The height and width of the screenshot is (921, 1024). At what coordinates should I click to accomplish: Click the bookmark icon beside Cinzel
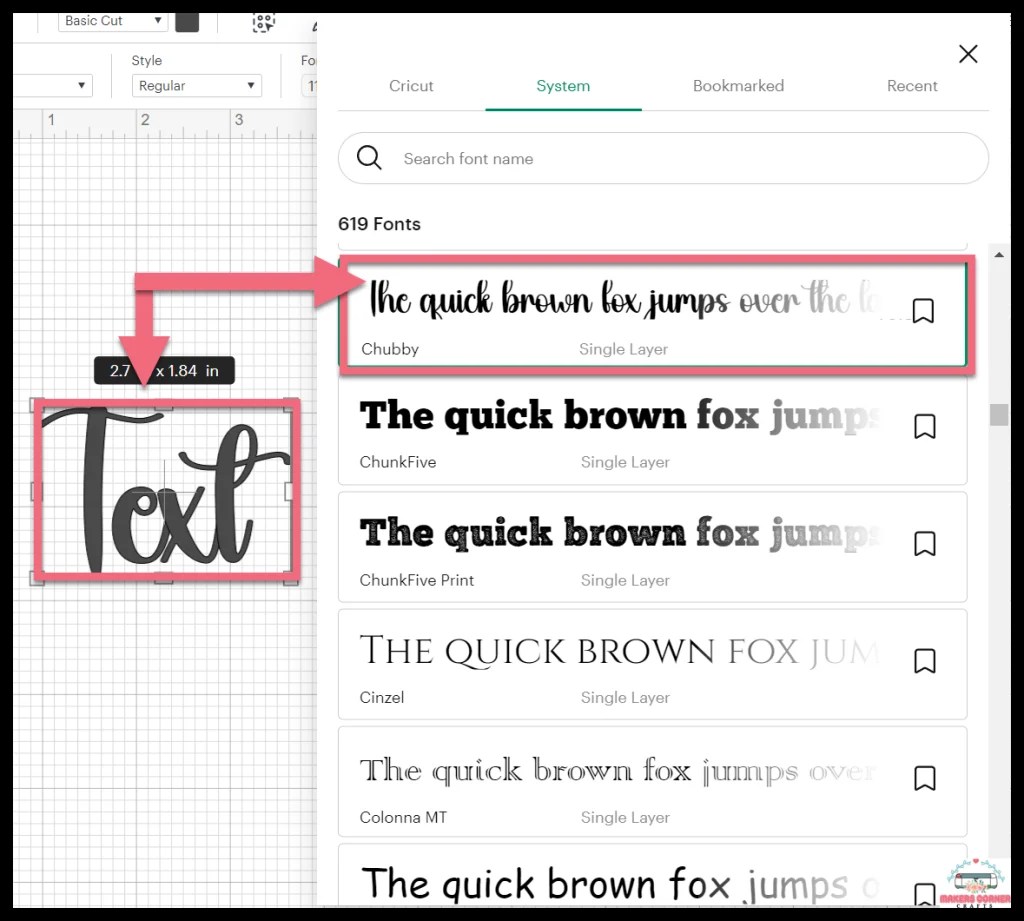pyautogui.click(x=924, y=661)
